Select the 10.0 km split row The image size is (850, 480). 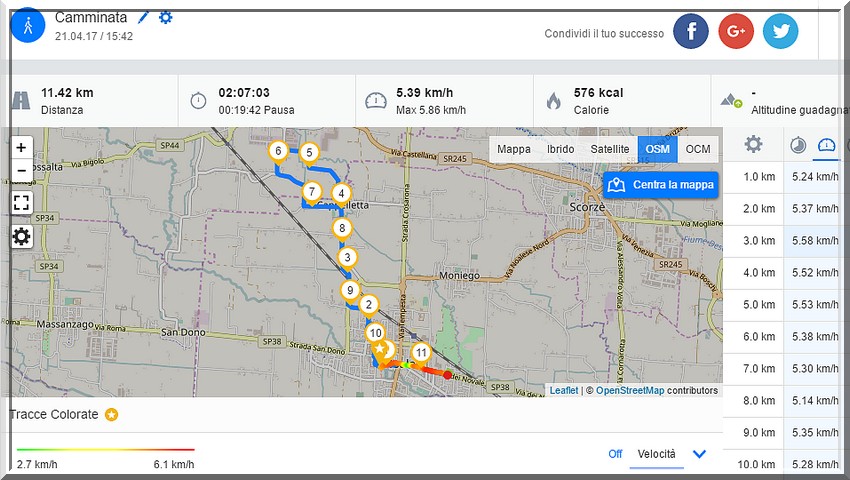[786, 465]
